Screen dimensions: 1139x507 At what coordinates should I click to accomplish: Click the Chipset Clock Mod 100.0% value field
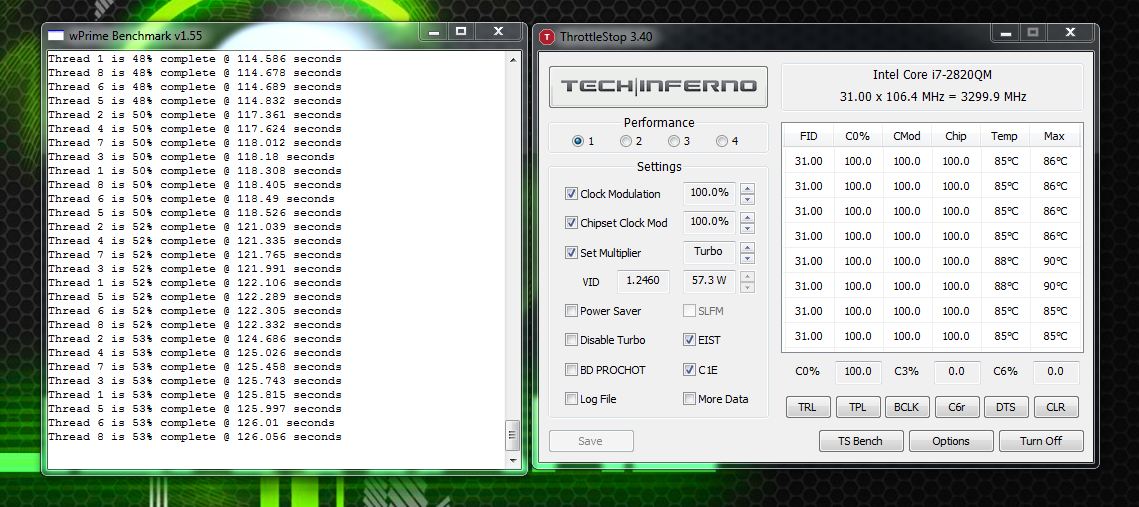coord(709,222)
